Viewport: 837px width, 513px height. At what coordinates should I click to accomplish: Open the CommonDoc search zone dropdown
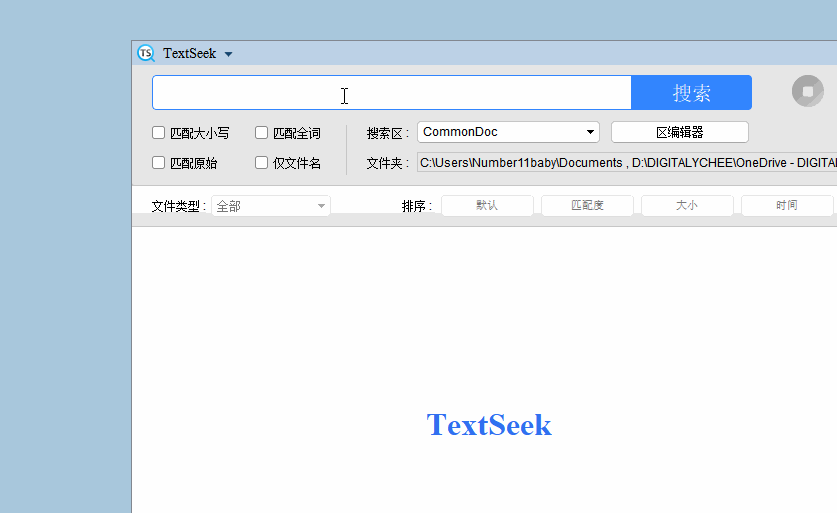coord(508,132)
